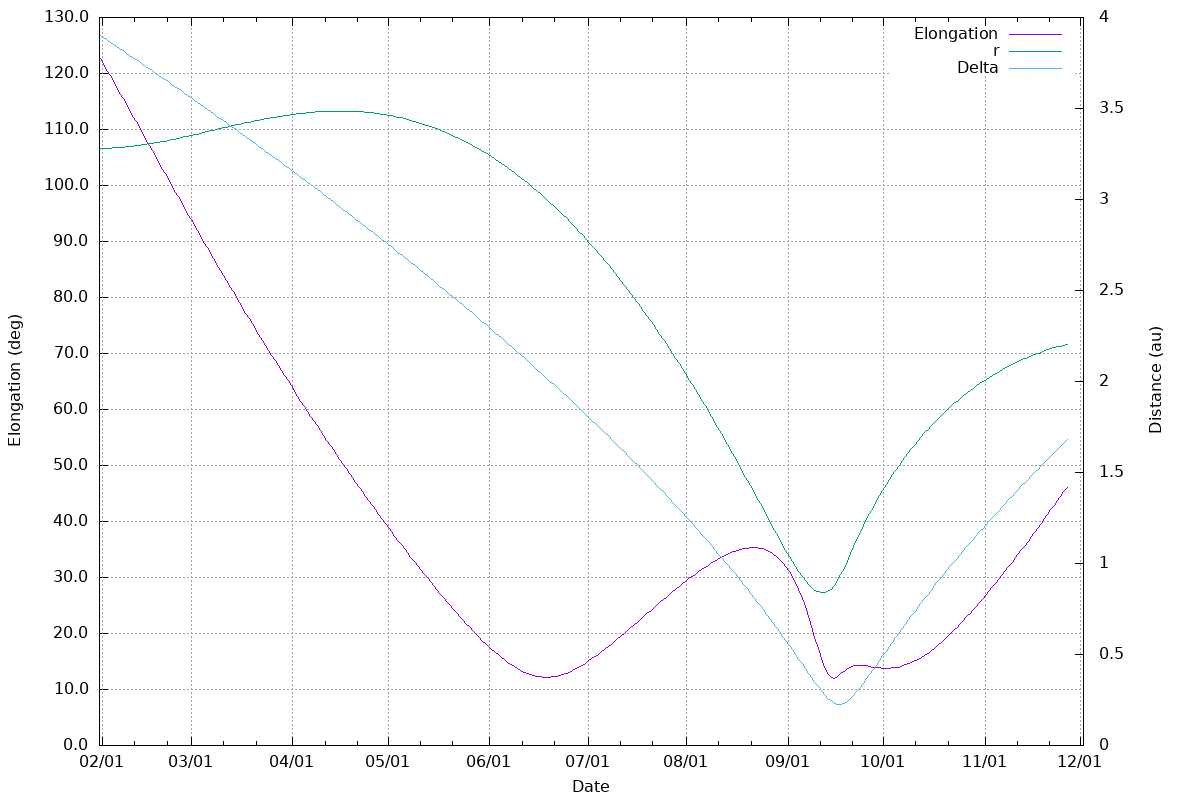Click the 11/01 date tick label
The height and width of the screenshot is (800, 1200).
[x=985, y=762]
